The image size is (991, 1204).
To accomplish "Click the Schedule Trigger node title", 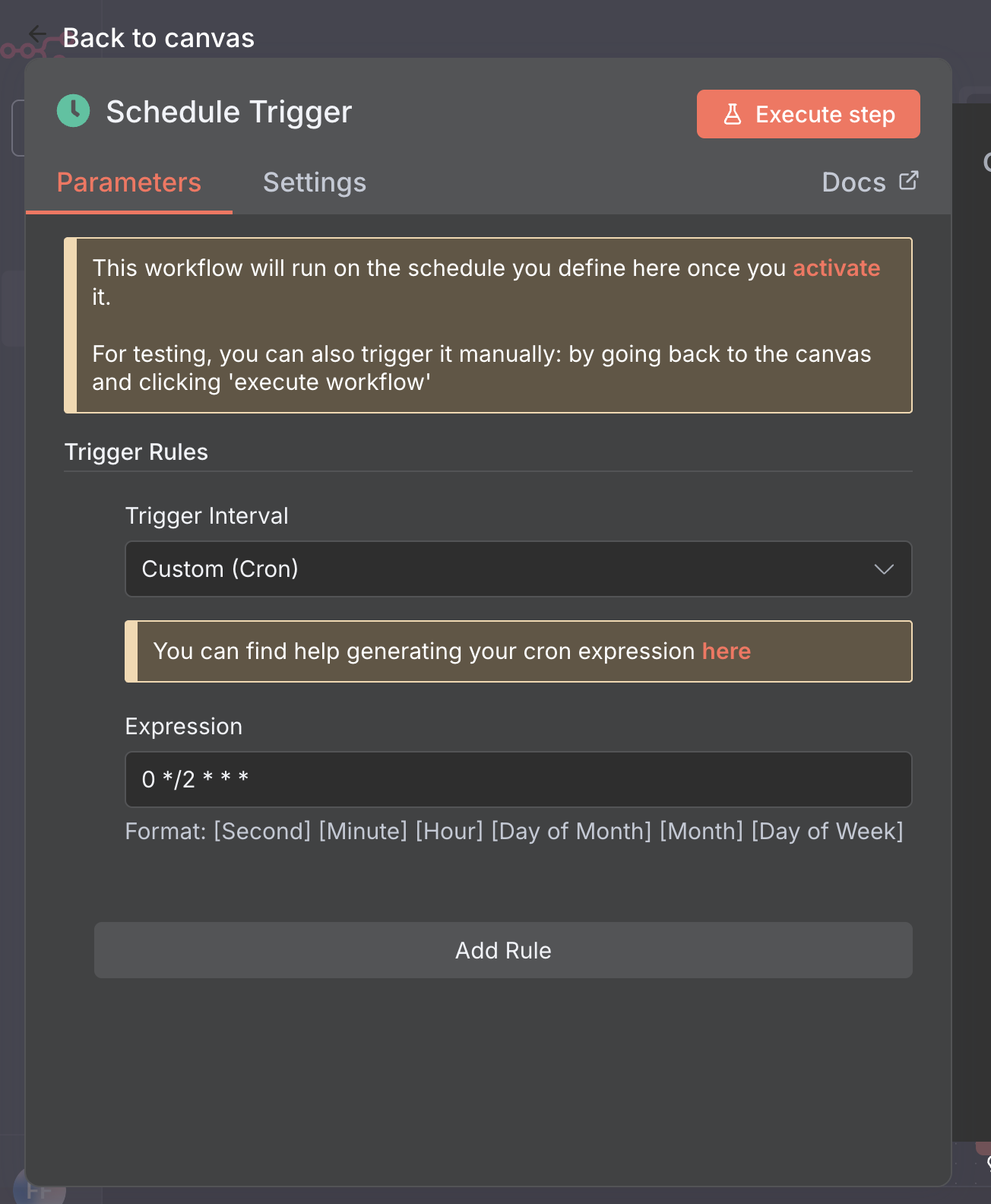I will (229, 112).
